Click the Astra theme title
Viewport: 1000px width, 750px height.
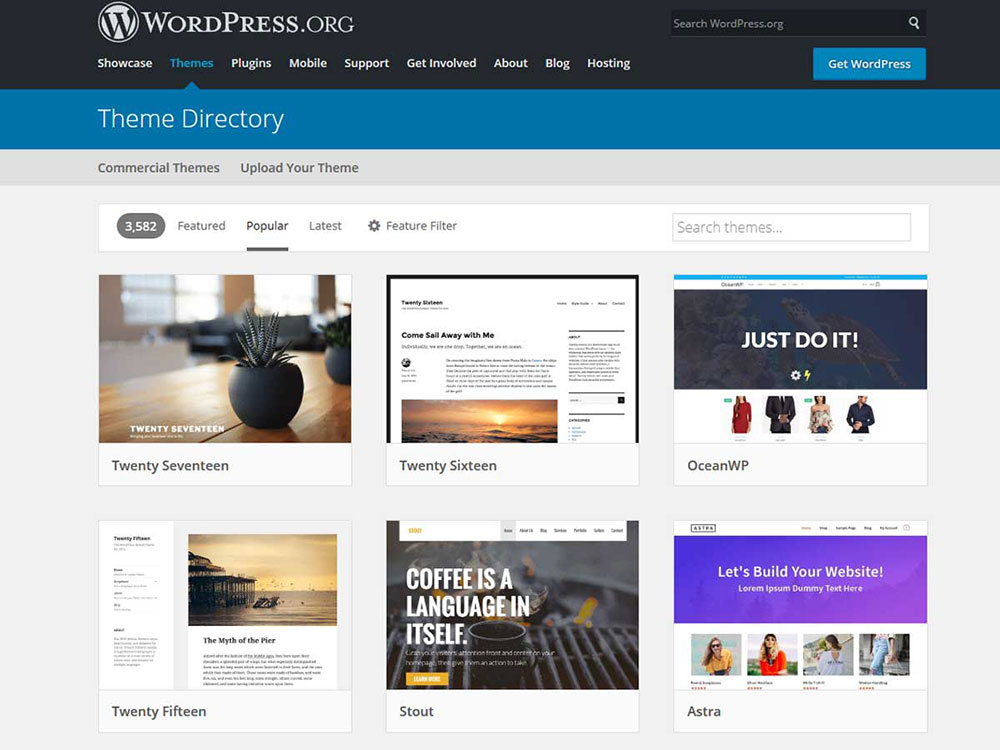point(704,711)
